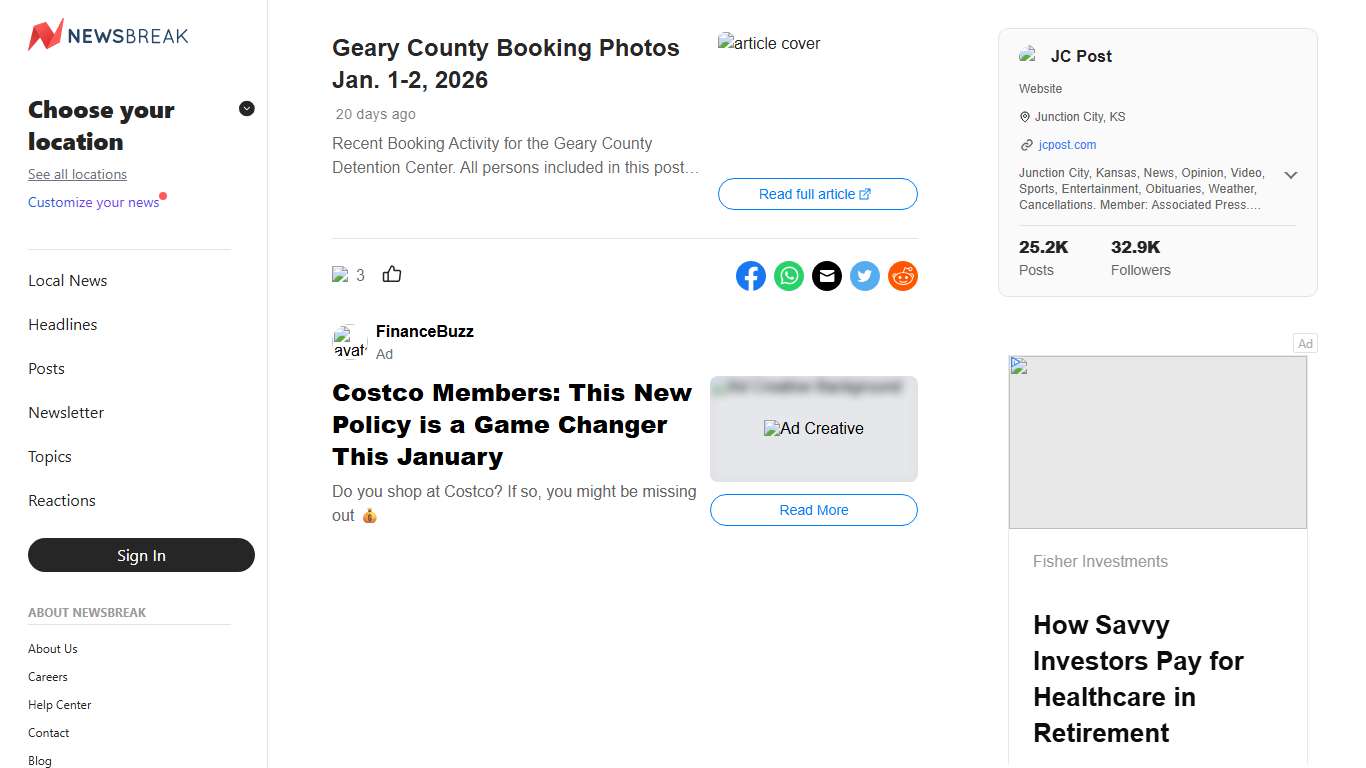Share article via WhatsApp icon
The width and height of the screenshot is (1366, 768).
click(789, 276)
